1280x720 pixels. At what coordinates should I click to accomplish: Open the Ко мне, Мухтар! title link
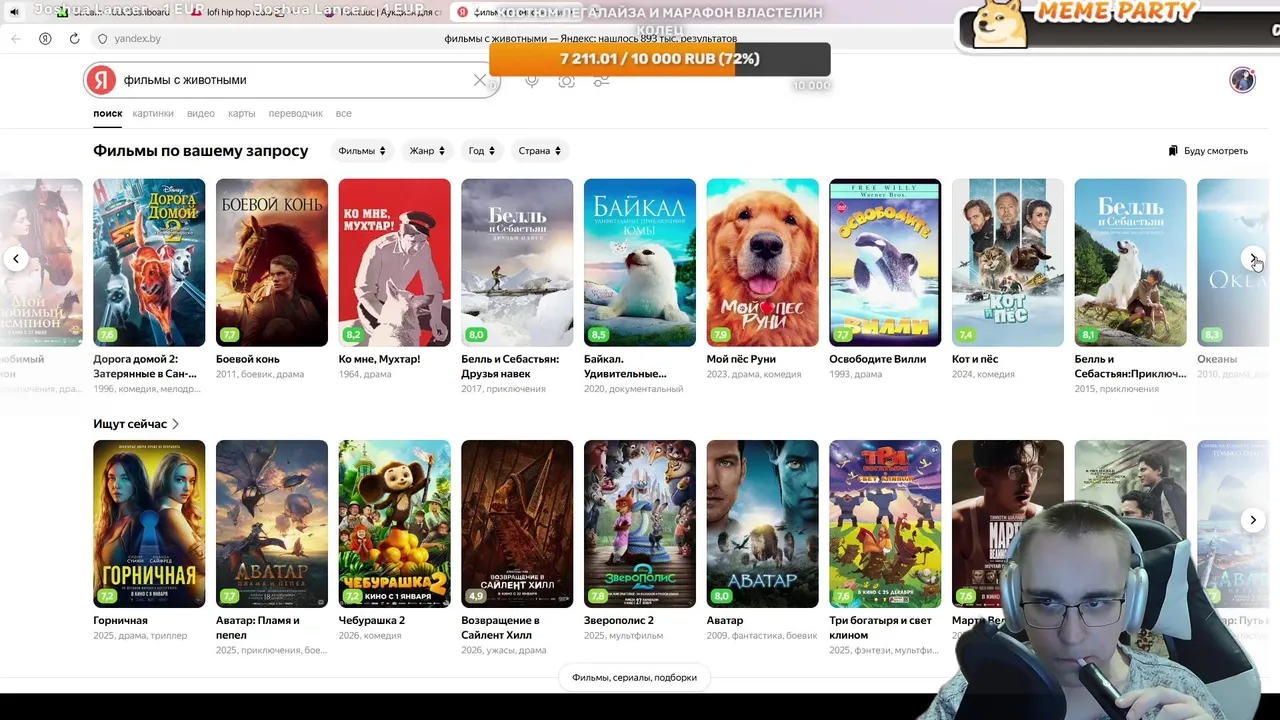(379, 359)
